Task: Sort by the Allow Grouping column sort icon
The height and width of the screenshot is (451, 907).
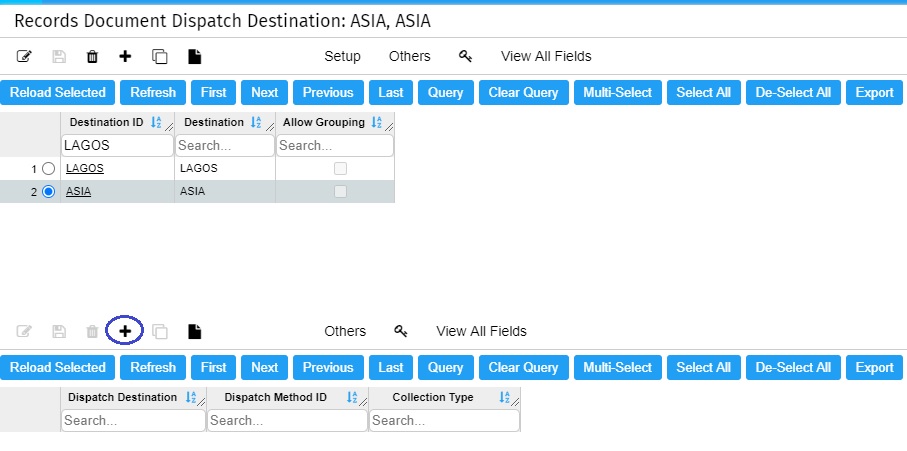Action: 377,122
